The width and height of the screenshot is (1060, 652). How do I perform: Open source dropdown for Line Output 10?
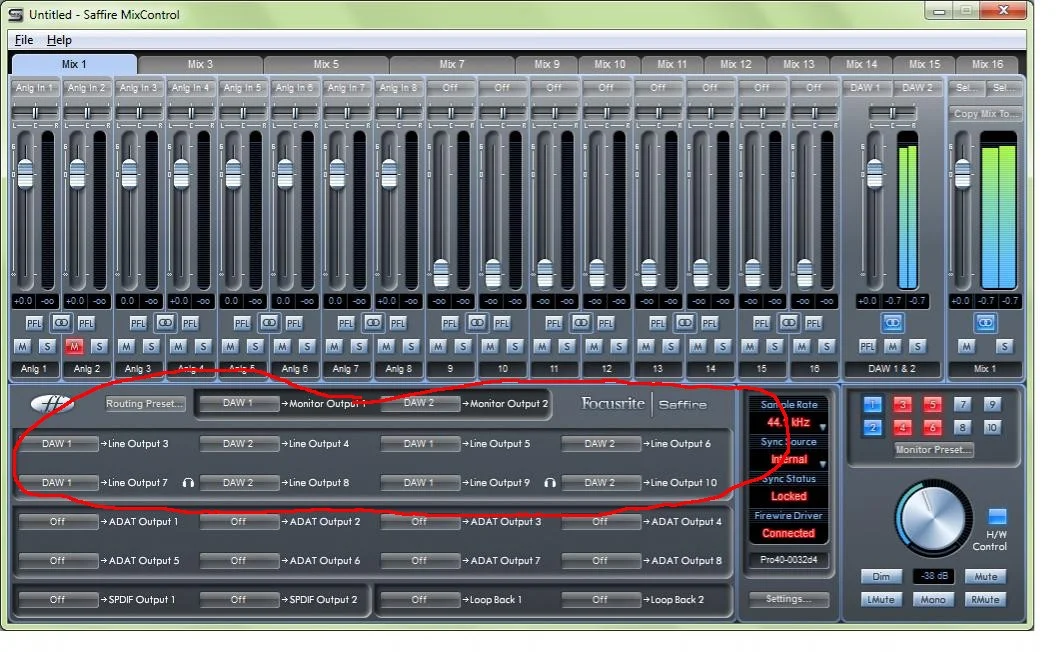600,483
